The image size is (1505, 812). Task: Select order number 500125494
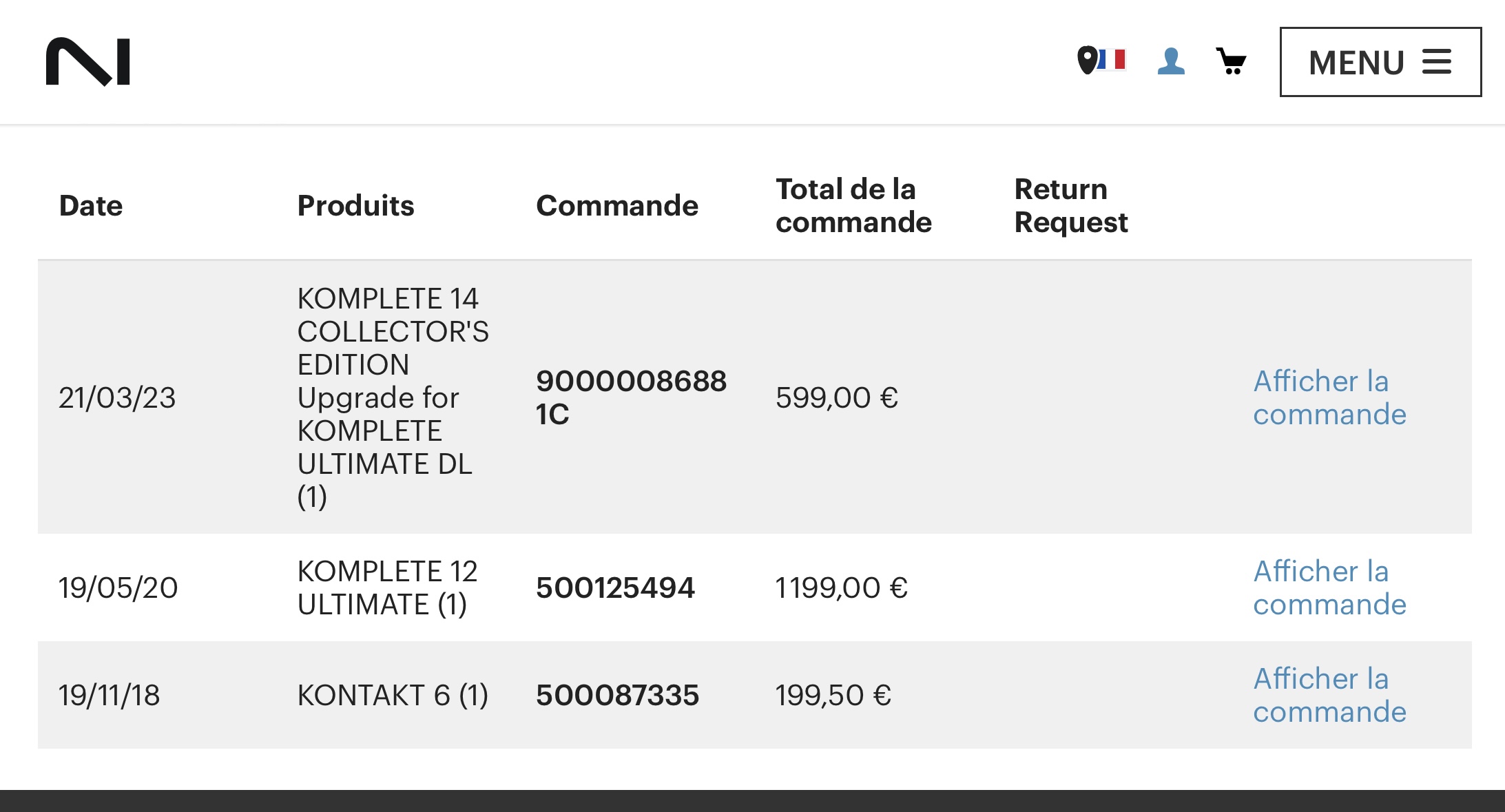(615, 587)
